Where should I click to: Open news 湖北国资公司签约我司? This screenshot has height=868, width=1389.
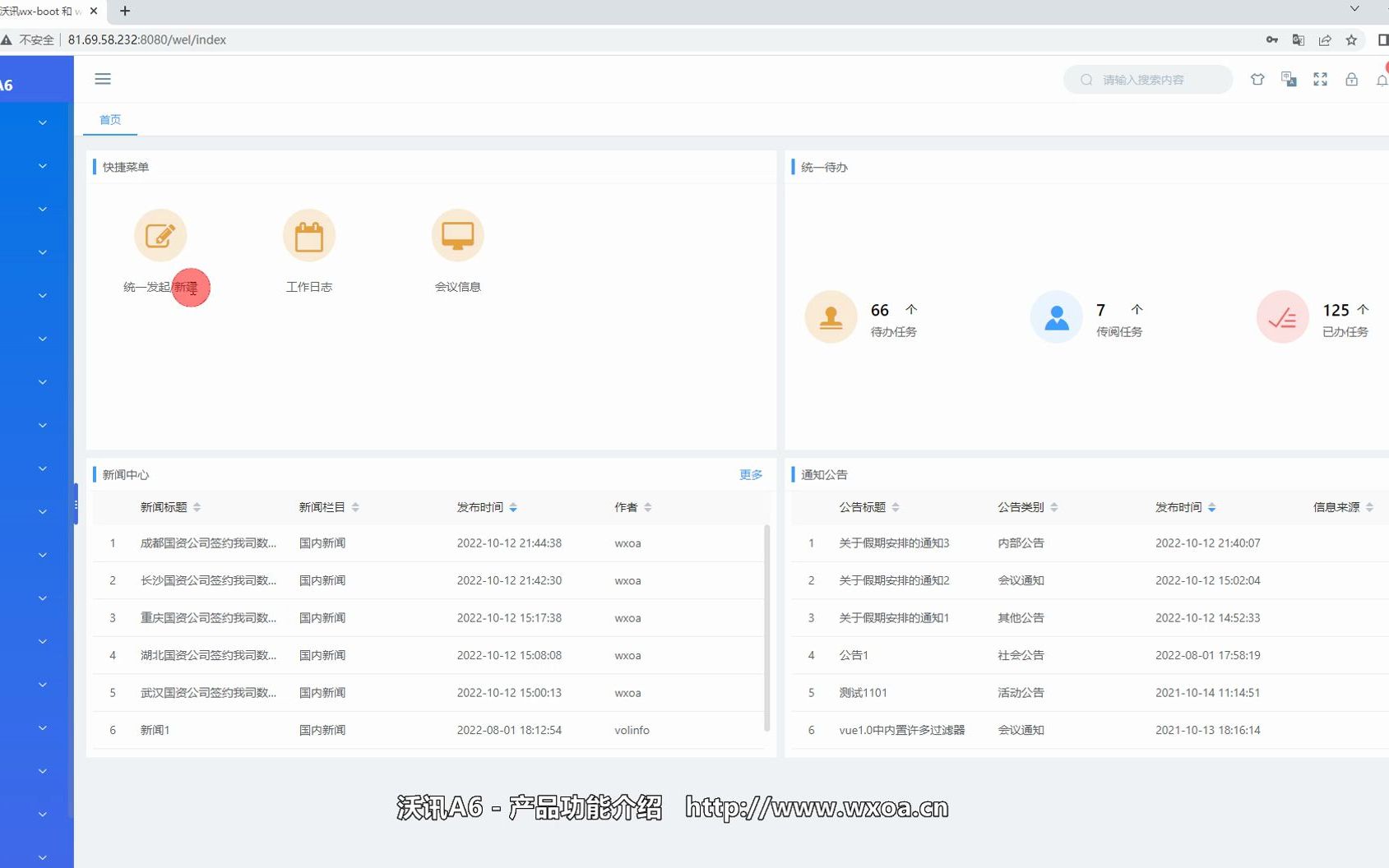coord(208,655)
